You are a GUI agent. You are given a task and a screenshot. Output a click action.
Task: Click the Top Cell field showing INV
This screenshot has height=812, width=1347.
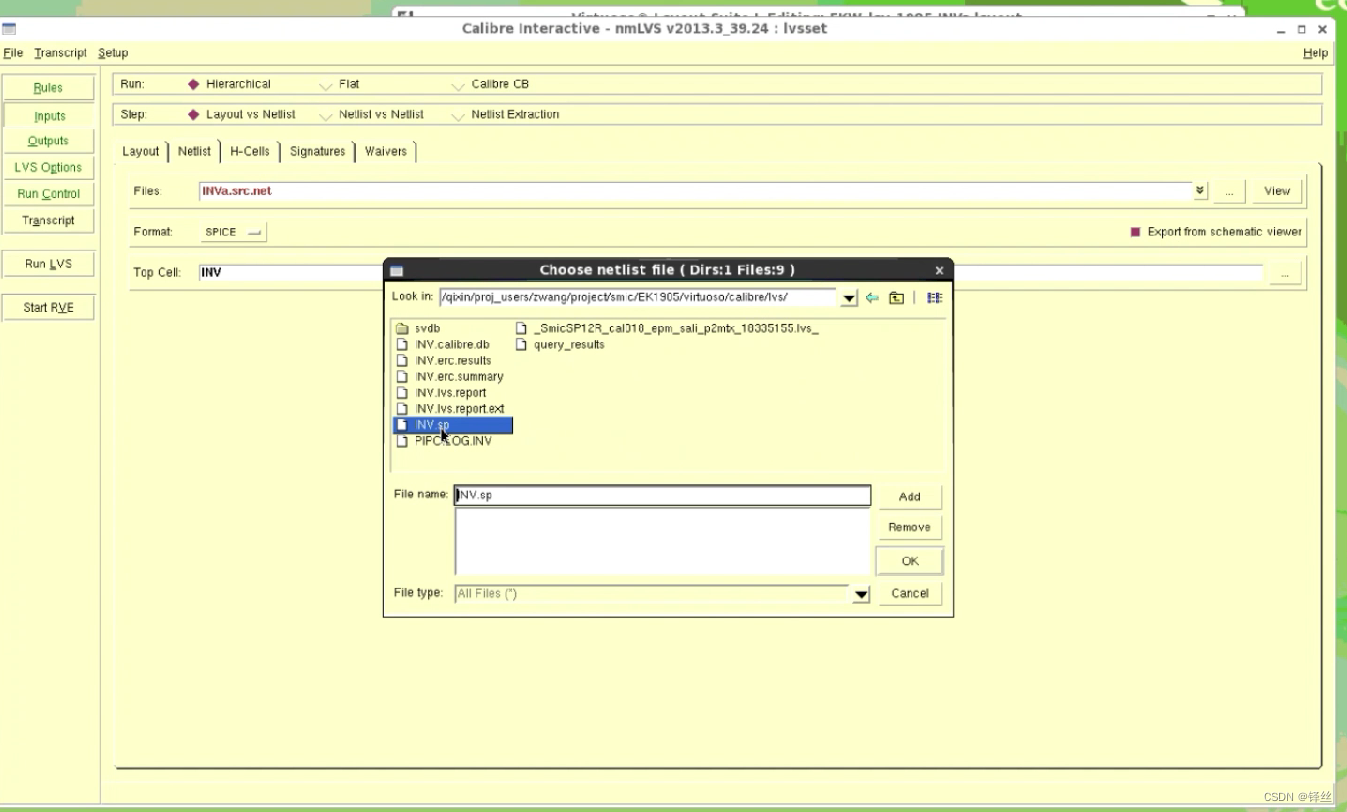730,272
